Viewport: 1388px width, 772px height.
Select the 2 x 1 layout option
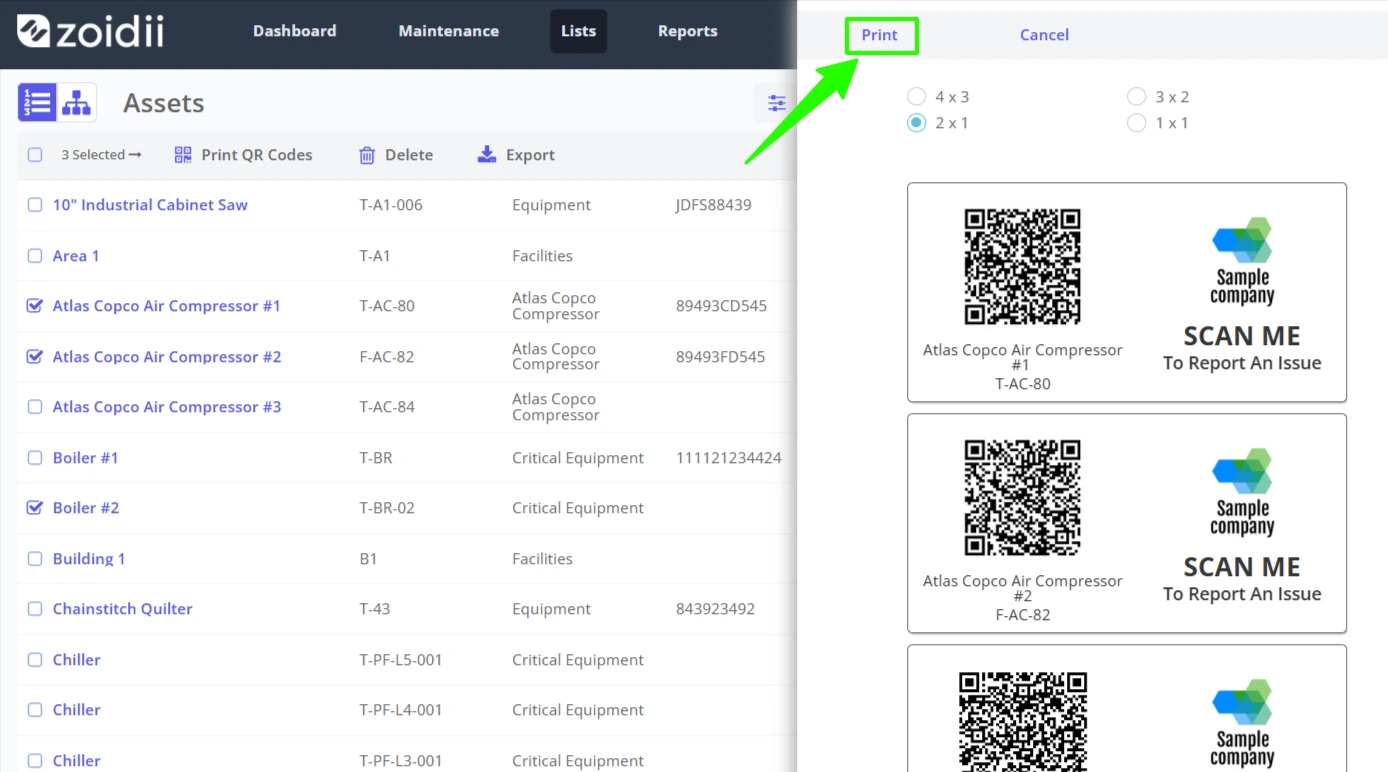[x=916, y=123]
